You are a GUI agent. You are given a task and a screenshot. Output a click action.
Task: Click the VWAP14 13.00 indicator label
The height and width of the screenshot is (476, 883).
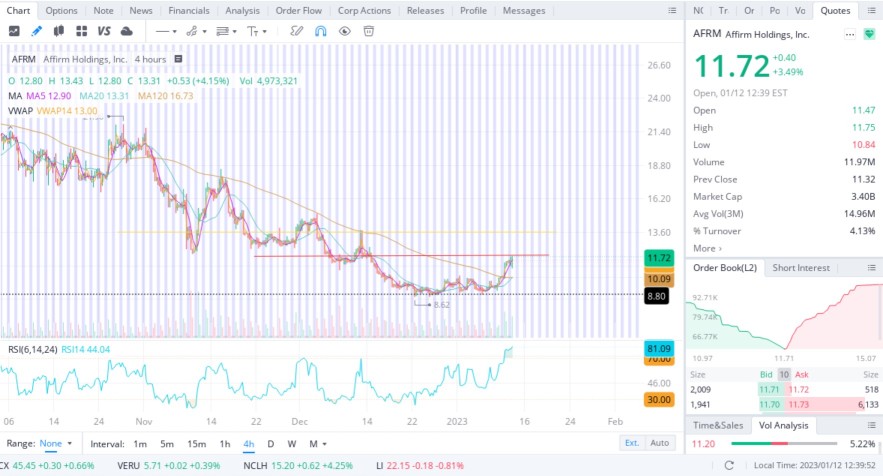tap(67, 111)
